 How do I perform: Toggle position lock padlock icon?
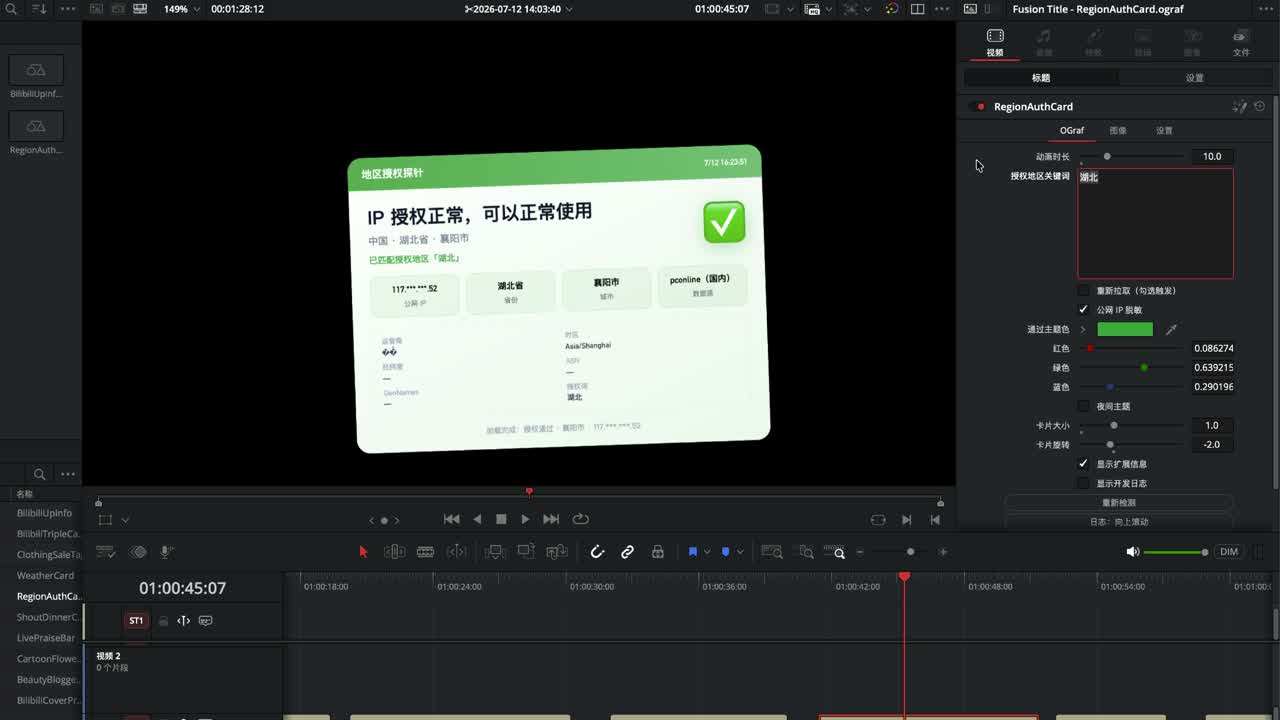[657, 551]
